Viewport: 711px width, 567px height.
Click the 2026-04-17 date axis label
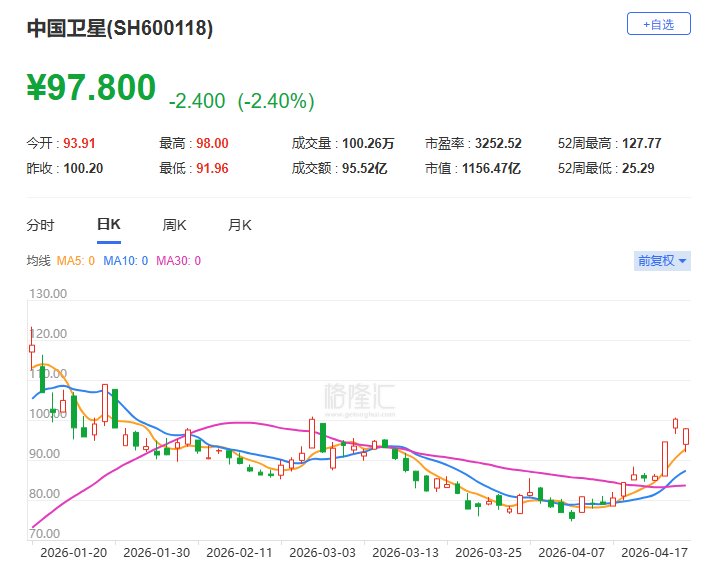coord(654,553)
